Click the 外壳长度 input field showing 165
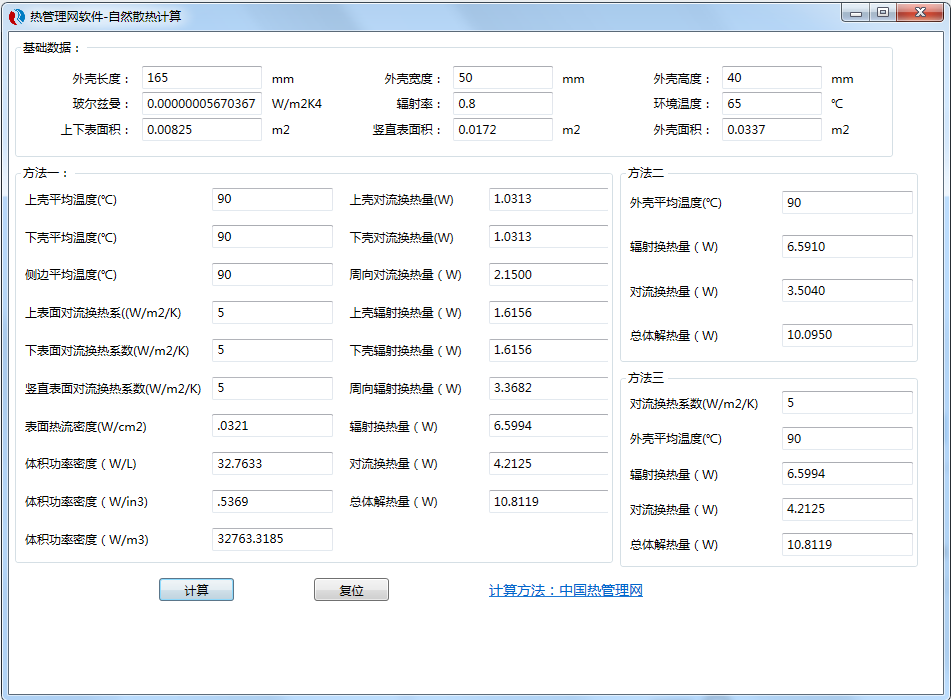 point(201,77)
